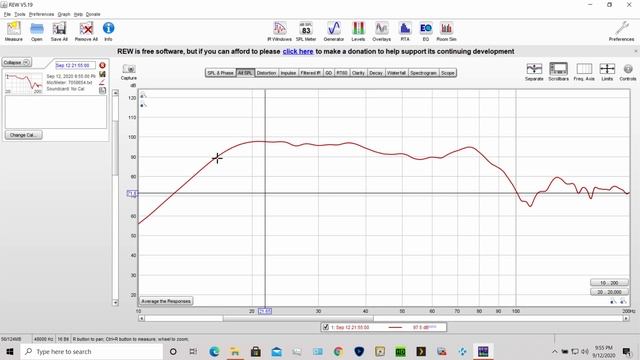
Task: Save All measurements
Action: (59, 31)
